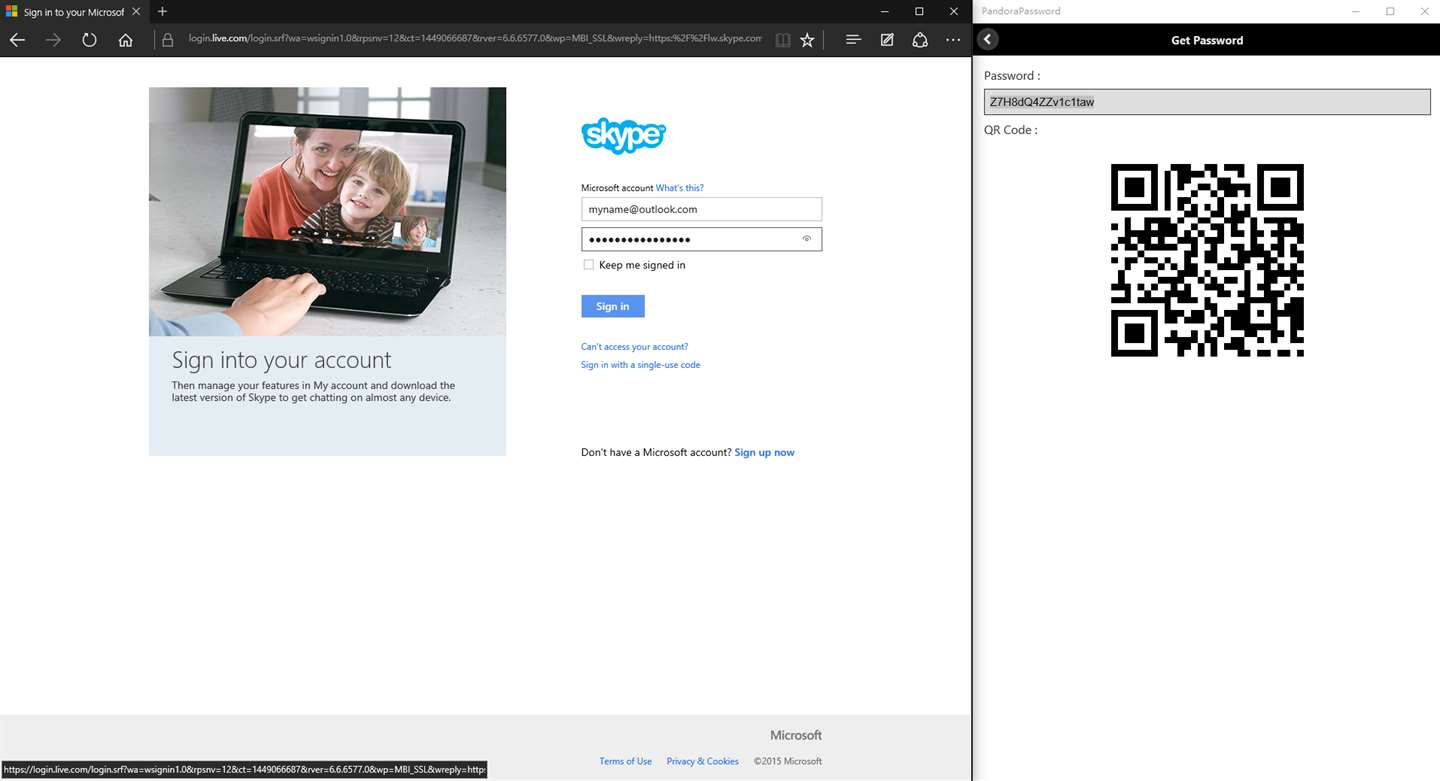Click the Get Password title in PandoraPassword
The image size is (1440, 781).
pyautogui.click(x=1207, y=40)
